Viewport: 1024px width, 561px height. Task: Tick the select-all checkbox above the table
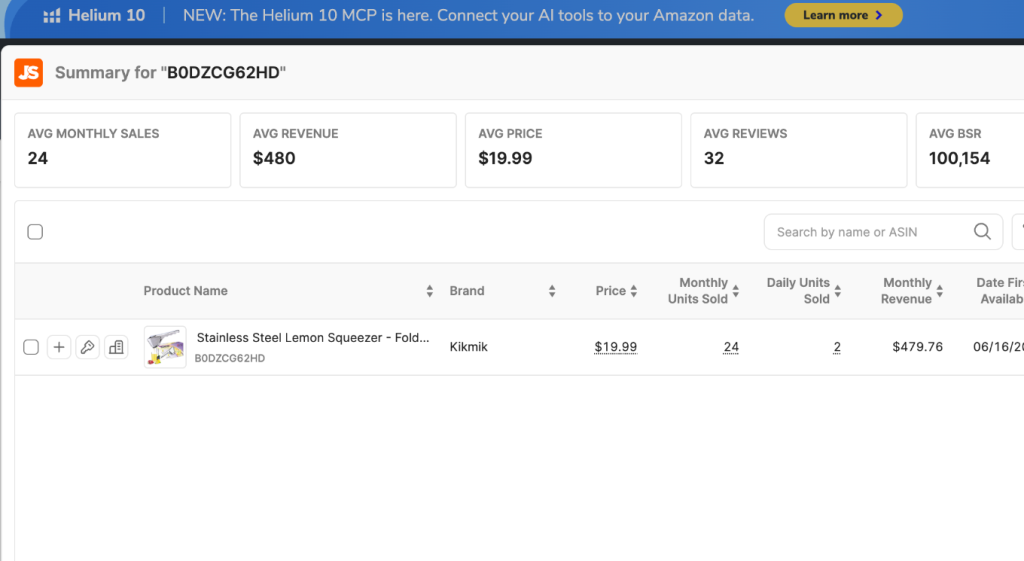[35, 232]
